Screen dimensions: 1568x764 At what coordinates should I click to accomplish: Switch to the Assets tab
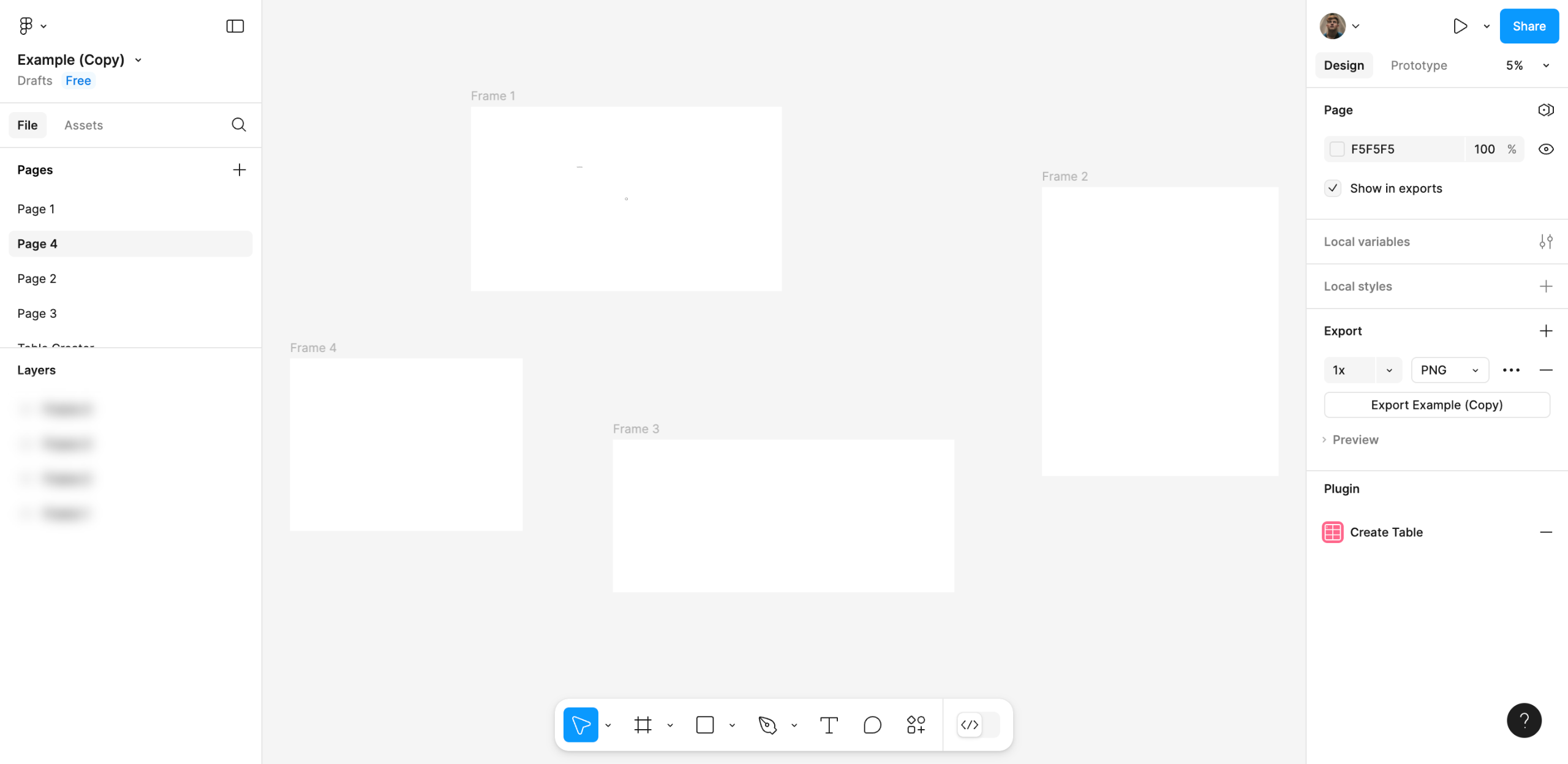(x=83, y=125)
